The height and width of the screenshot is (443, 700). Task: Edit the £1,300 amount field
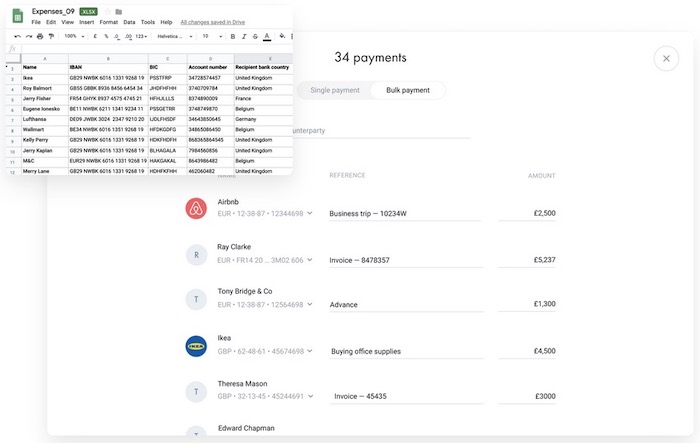tap(527, 304)
